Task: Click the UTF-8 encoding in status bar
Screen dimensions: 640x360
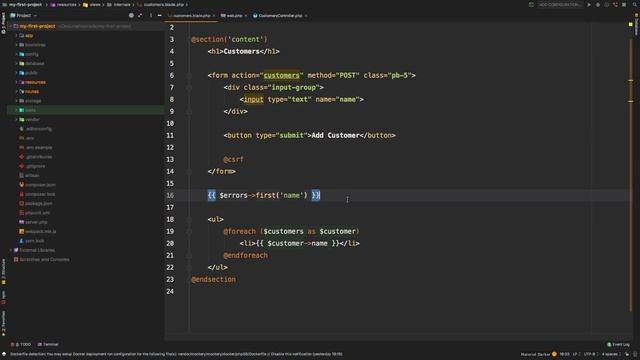Action: pos(590,354)
